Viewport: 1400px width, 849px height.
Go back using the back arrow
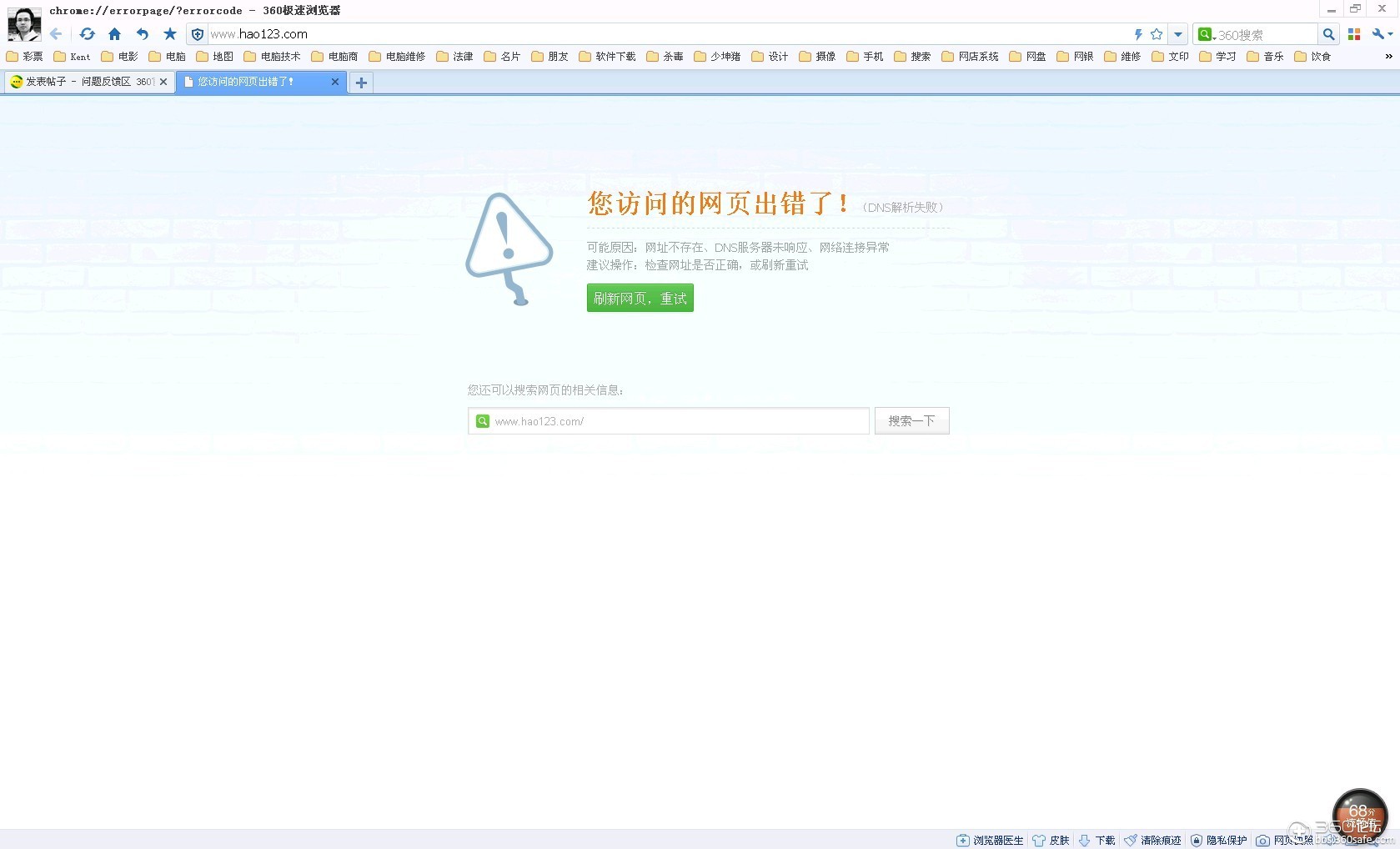(x=56, y=34)
